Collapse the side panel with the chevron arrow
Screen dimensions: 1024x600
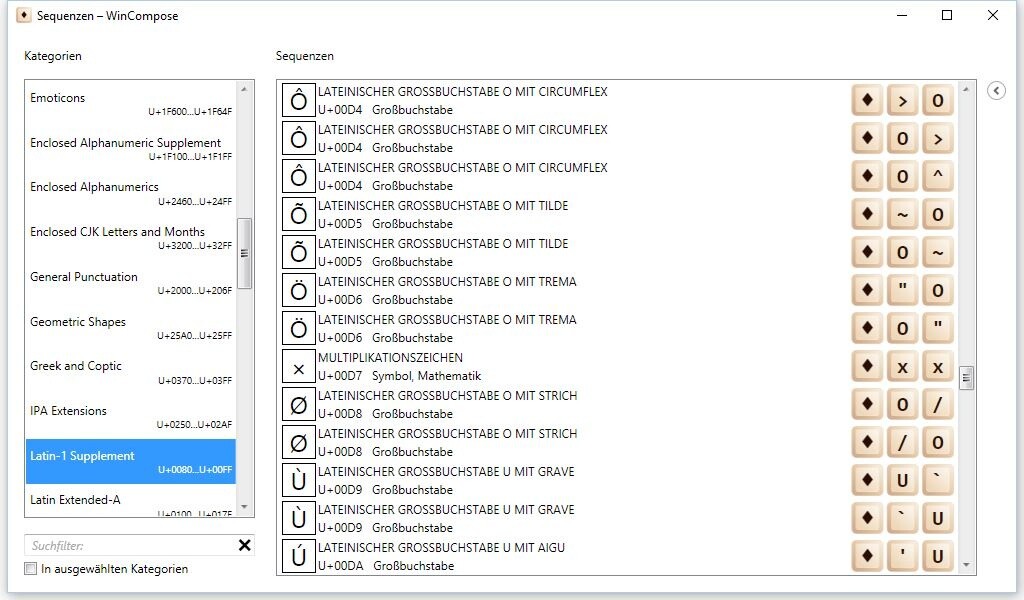tap(996, 90)
